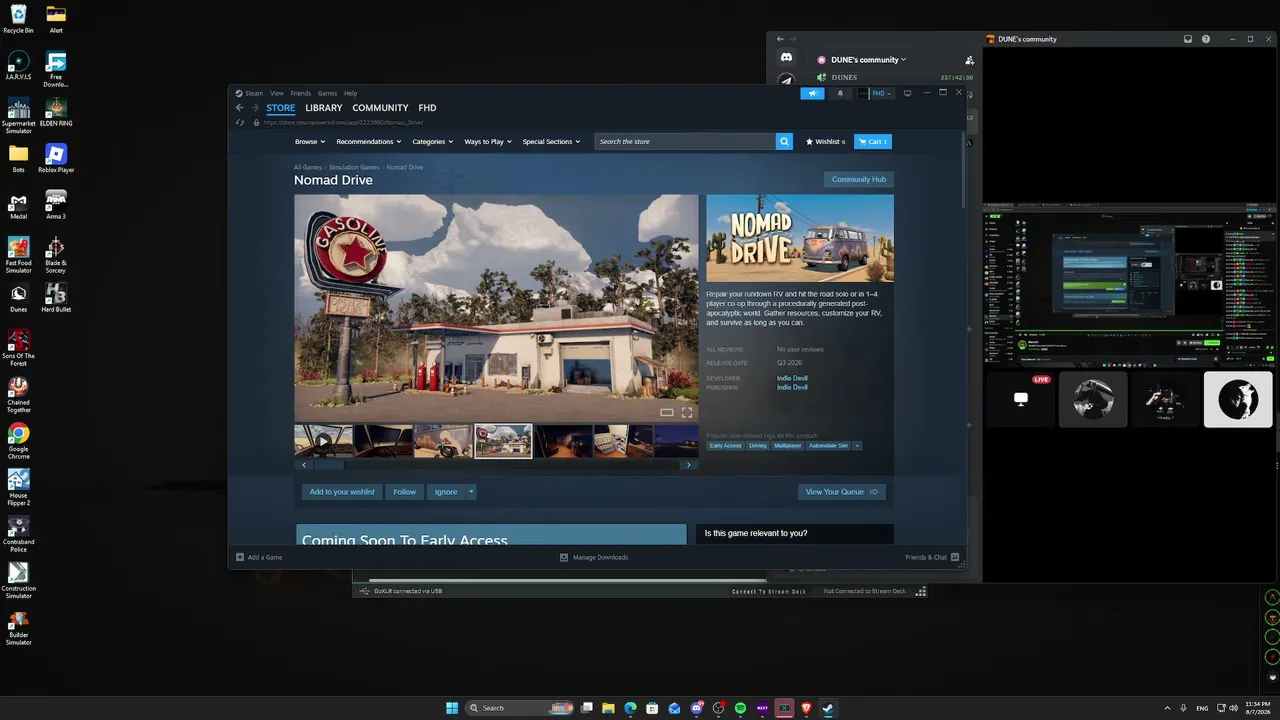Open the FHD profile tab

427,108
